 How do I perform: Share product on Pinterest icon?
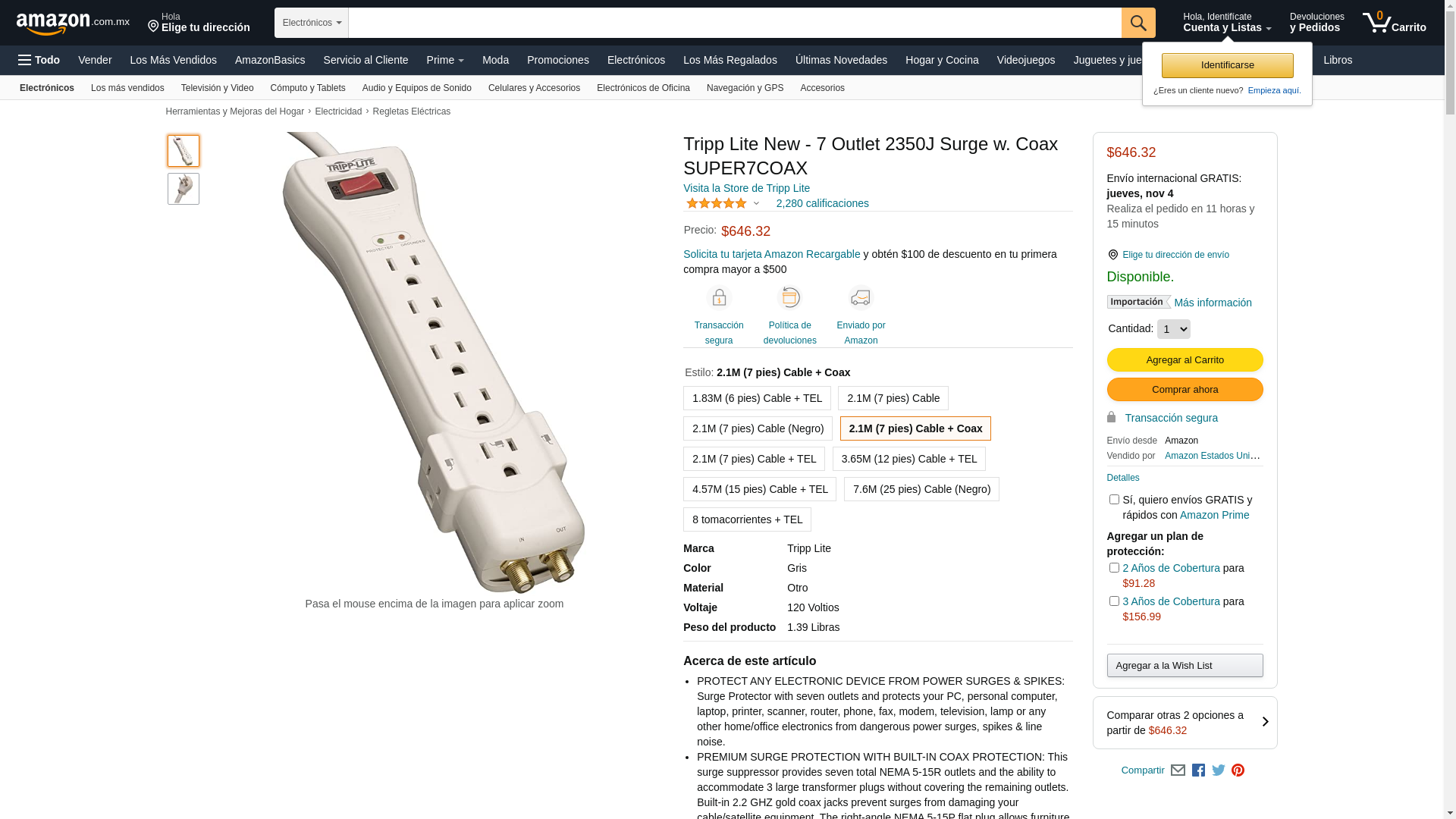1238,770
